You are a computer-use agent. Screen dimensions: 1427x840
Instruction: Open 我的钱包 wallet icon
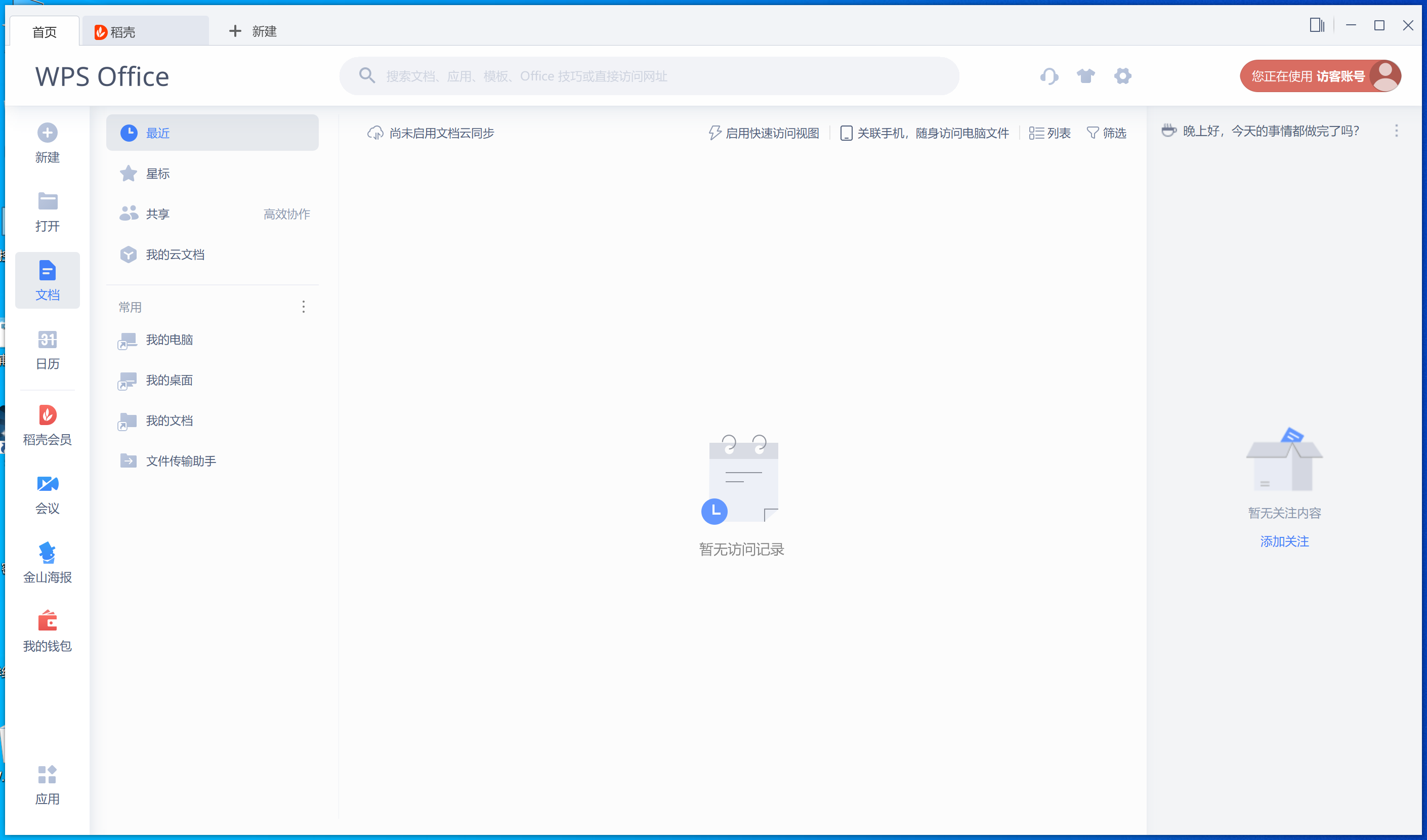point(47,622)
